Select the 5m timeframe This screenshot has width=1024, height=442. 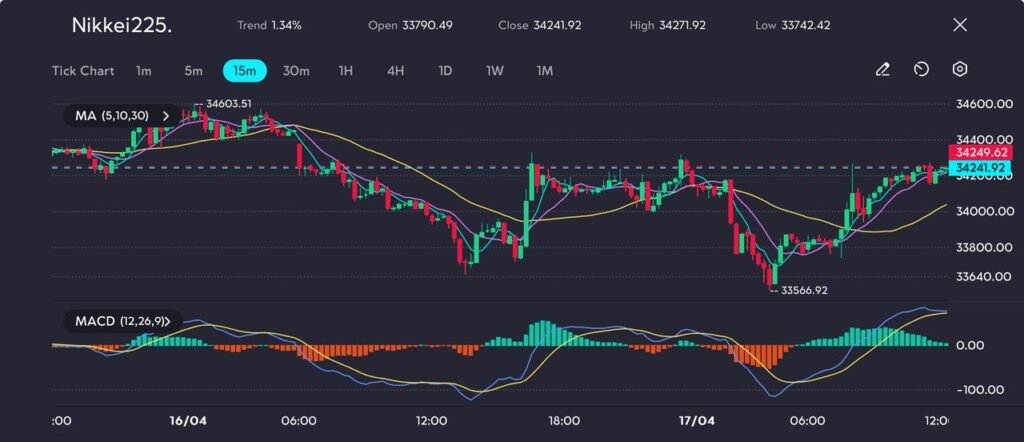tap(193, 71)
